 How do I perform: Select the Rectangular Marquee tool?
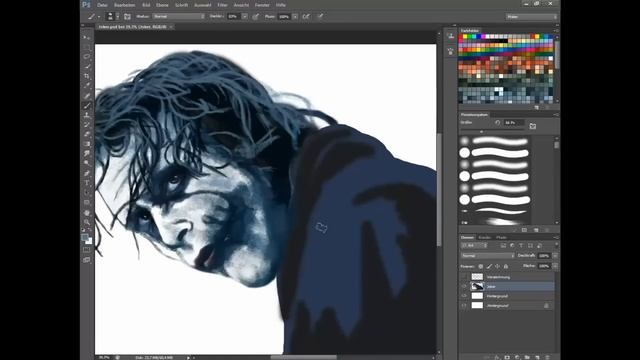click(x=87, y=47)
